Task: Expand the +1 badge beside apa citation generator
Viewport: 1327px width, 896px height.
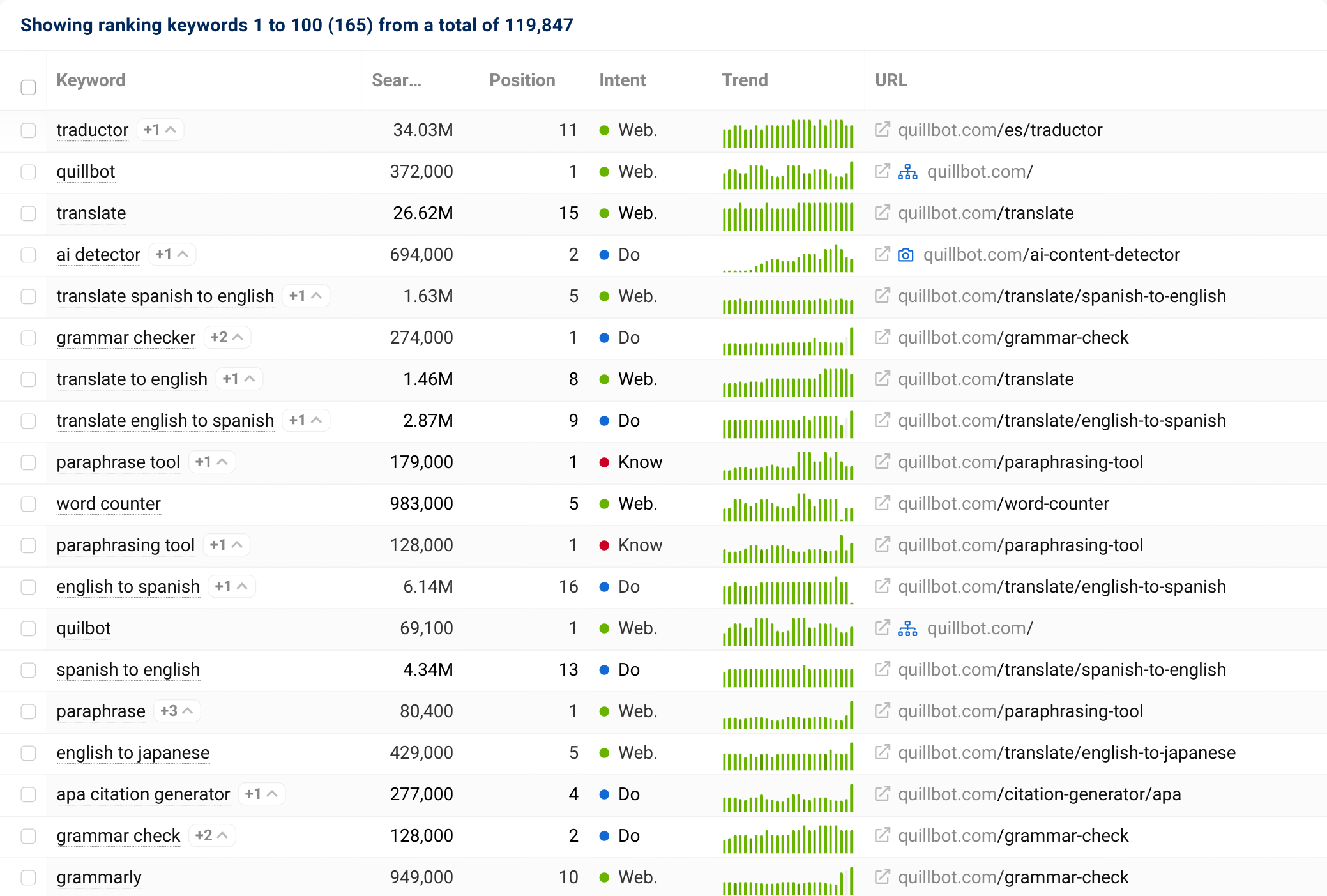Action: tap(262, 794)
